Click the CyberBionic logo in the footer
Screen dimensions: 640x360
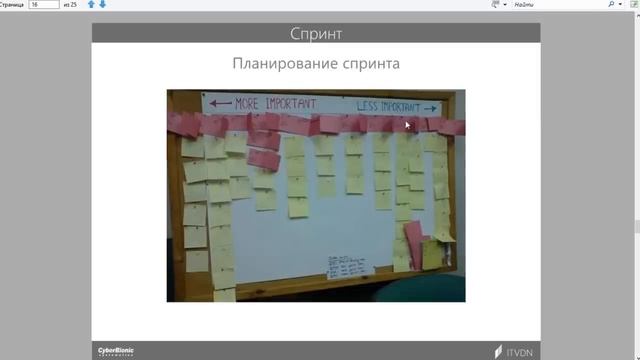click(x=116, y=351)
